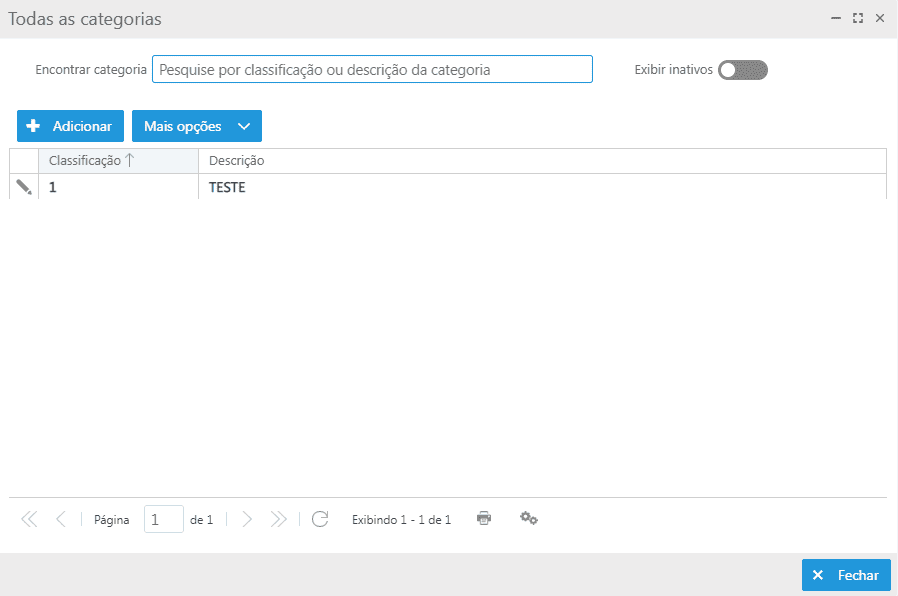Expand the Mais opções dropdown
The height and width of the screenshot is (596, 898).
197,127
